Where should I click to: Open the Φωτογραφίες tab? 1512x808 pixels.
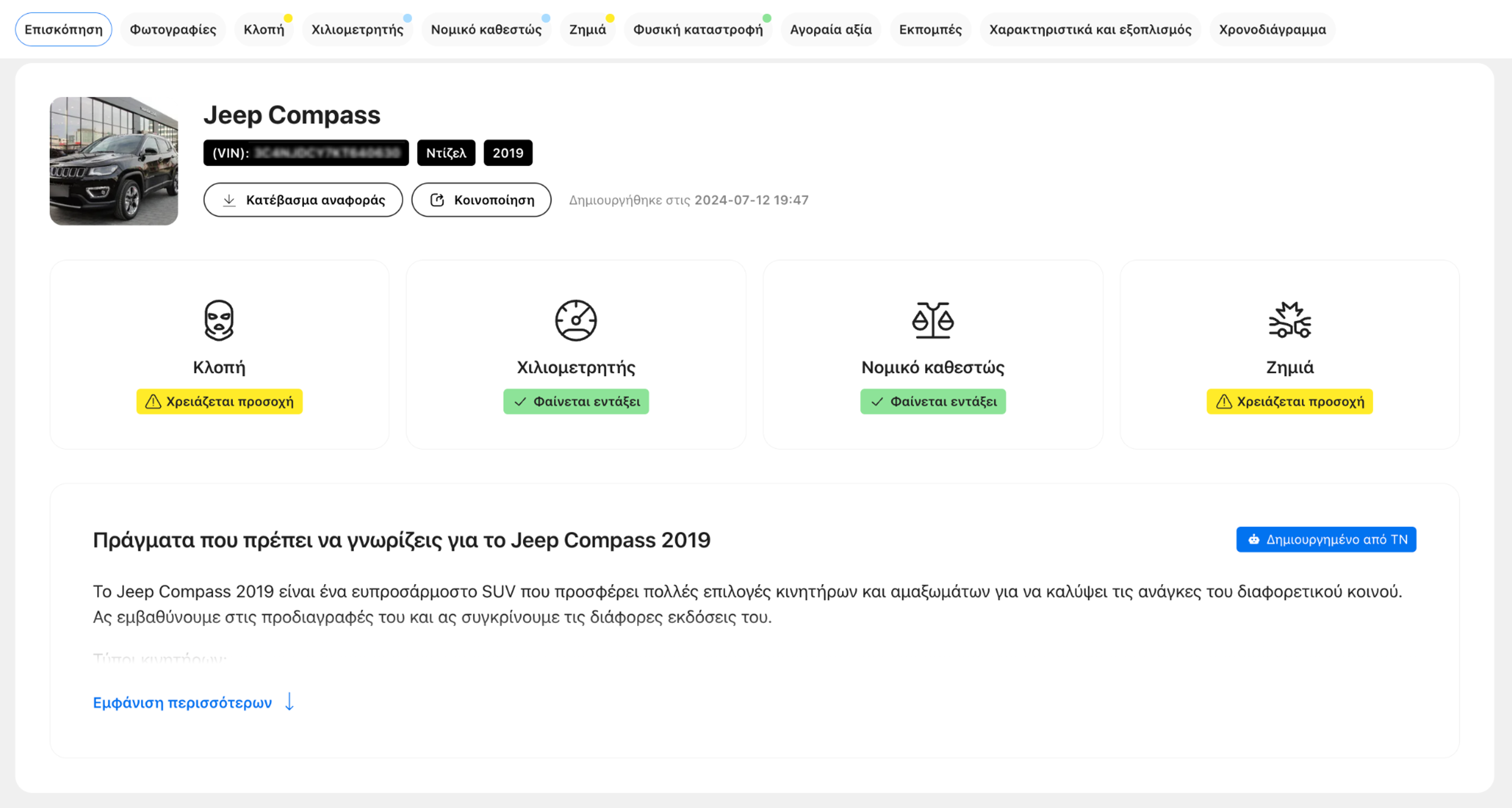tap(172, 30)
